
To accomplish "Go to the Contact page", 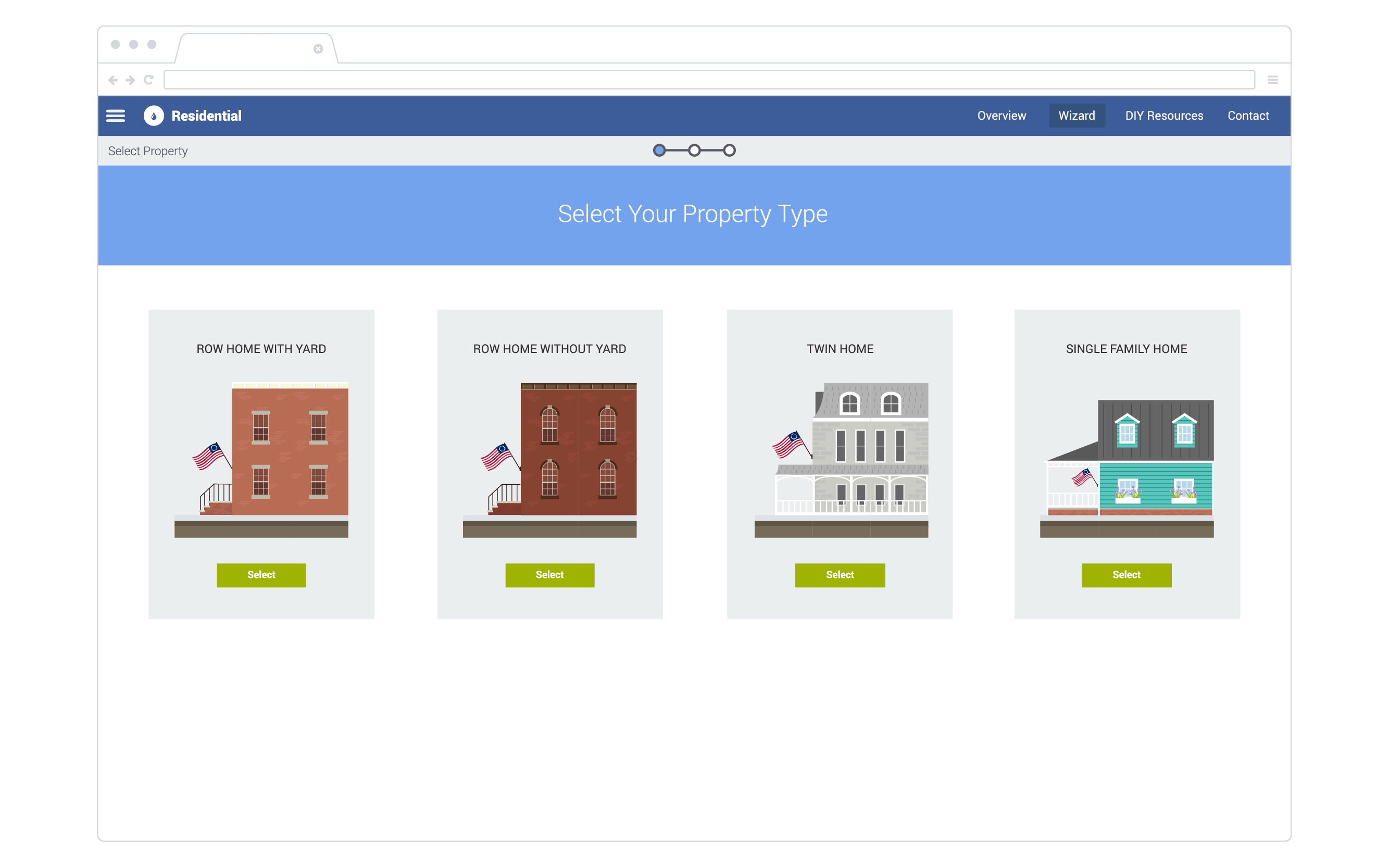I will pyautogui.click(x=1248, y=116).
